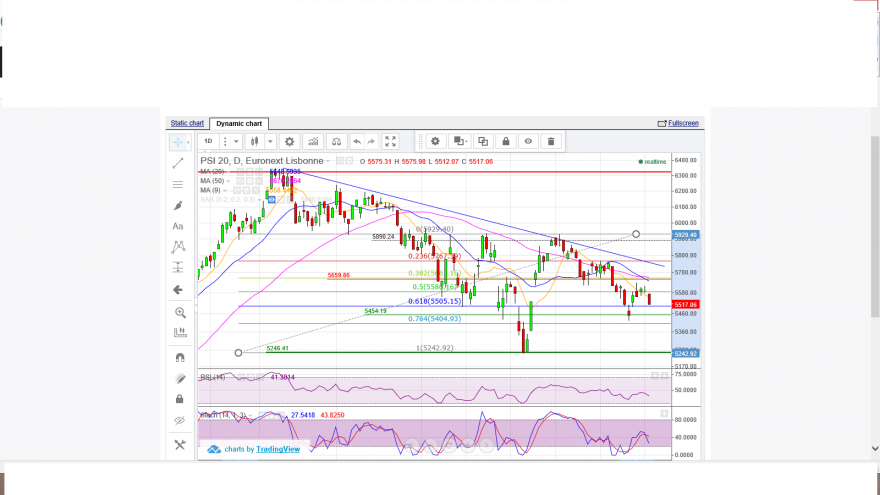The height and width of the screenshot is (495, 880).
Task: Select the crosshair cursor tool
Action: click(x=177, y=142)
